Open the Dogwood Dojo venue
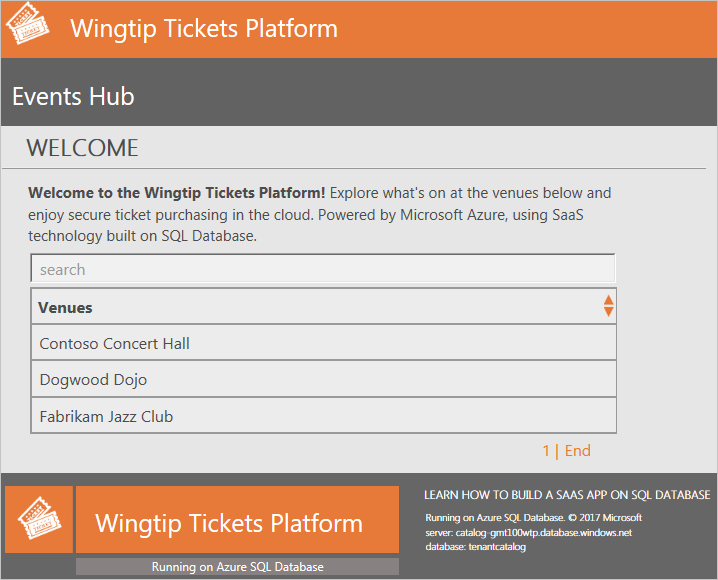718x580 pixels. pos(93,379)
